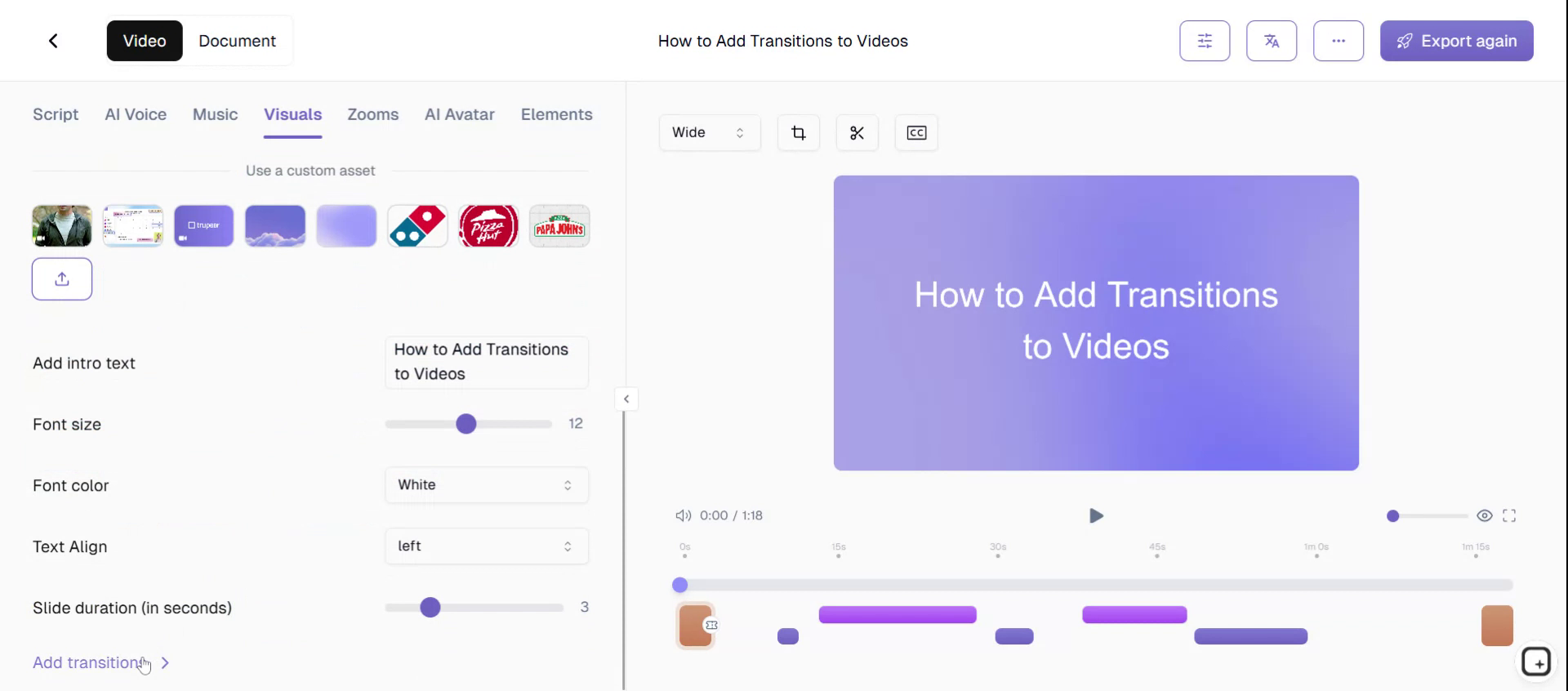Mute the video volume speaker
Screen dimensions: 1568x691
[683, 515]
